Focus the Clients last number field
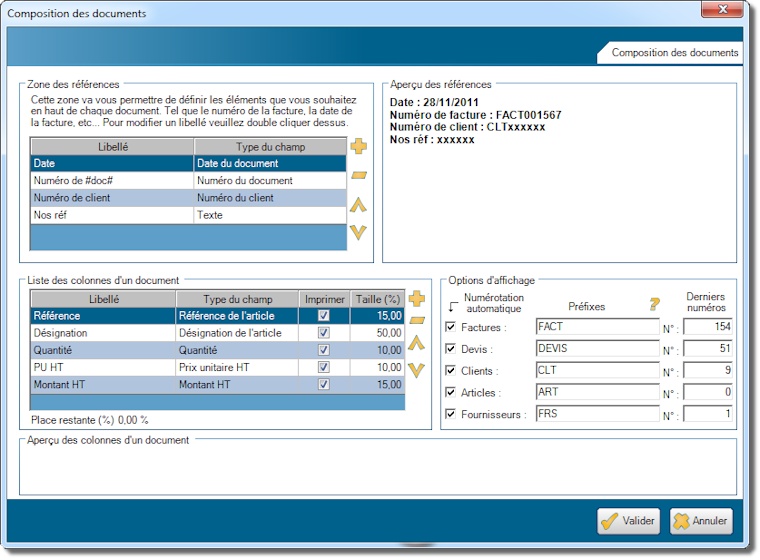This screenshot has width=760, height=560. (x=707, y=371)
